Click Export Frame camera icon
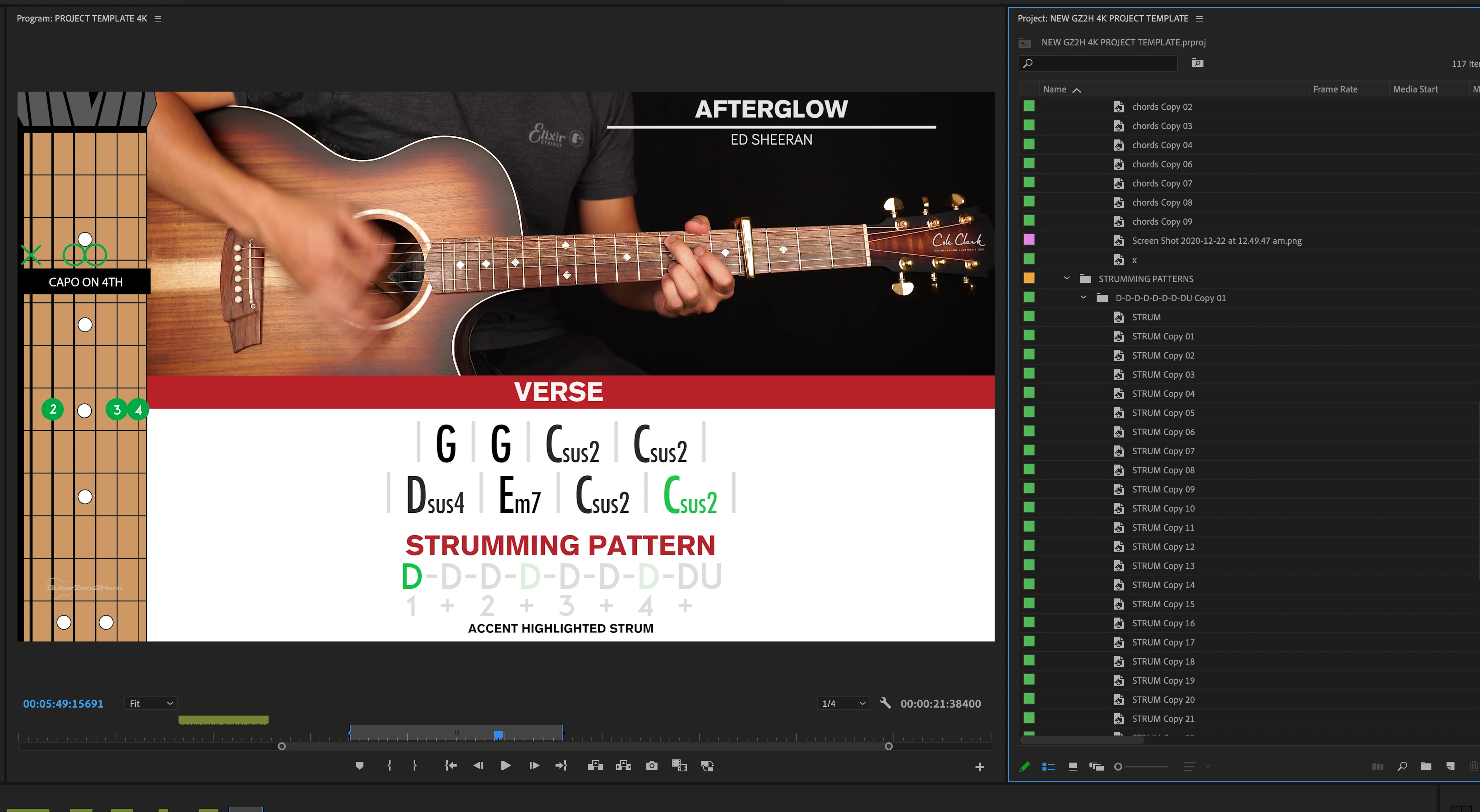Viewport: 1480px width, 812px height. click(652, 765)
